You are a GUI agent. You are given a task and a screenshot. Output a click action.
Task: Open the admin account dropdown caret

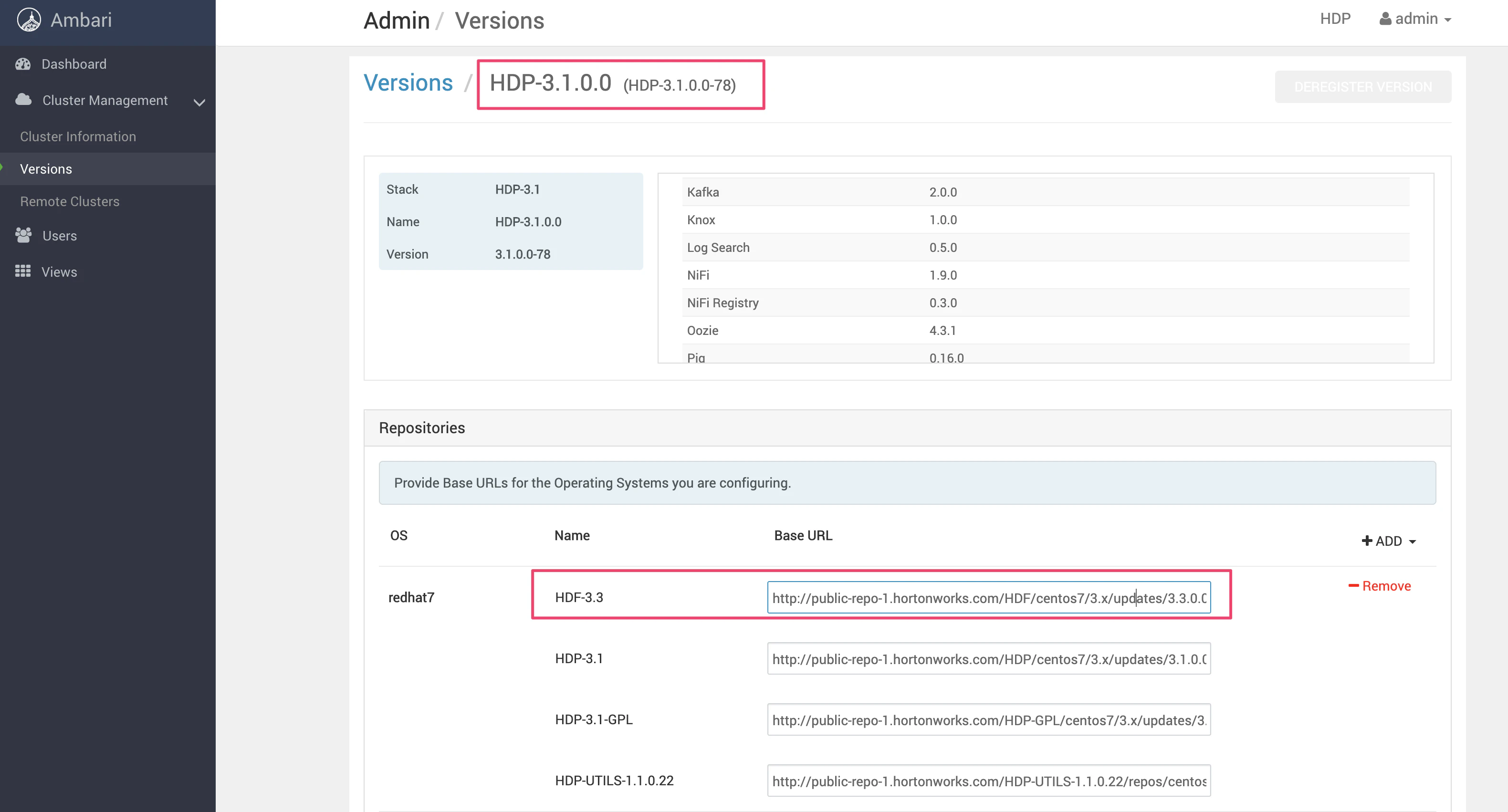click(1448, 20)
